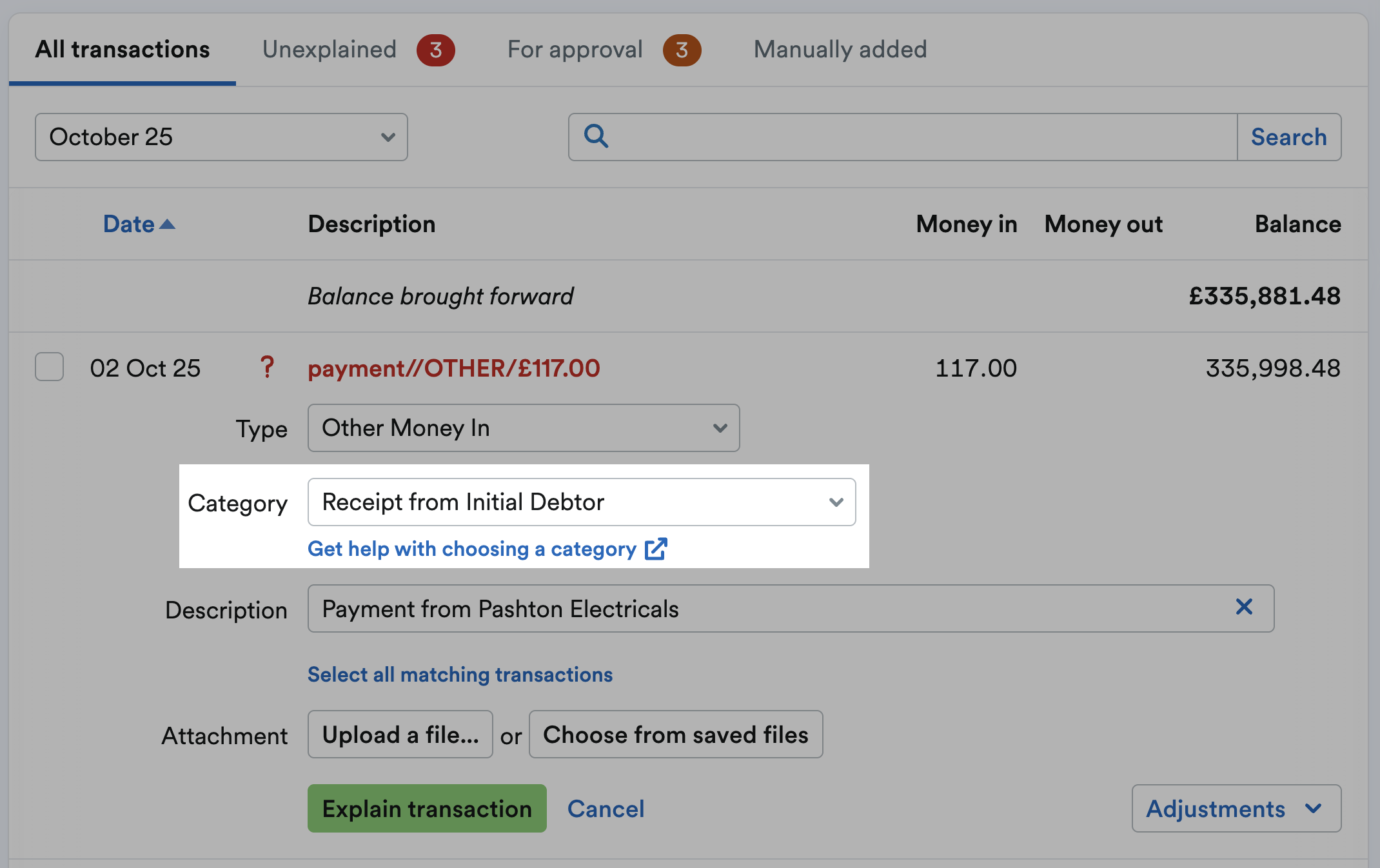Viewport: 1380px width, 868px height.
Task: Click the For approval count badge 3
Action: (682, 50)
